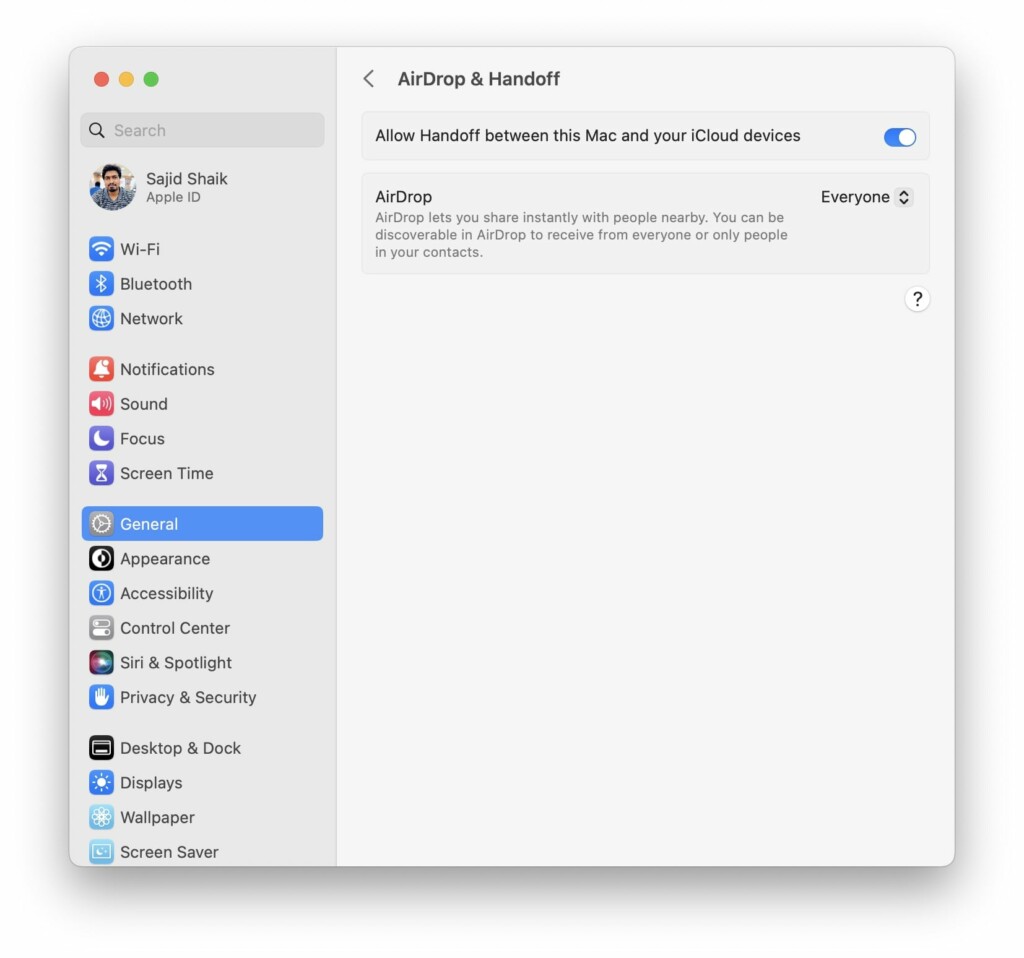This screenshot has width=1024, height=958.
Task: Click the Screen Saver label in sidebar
Action: [x=169, y=852]
